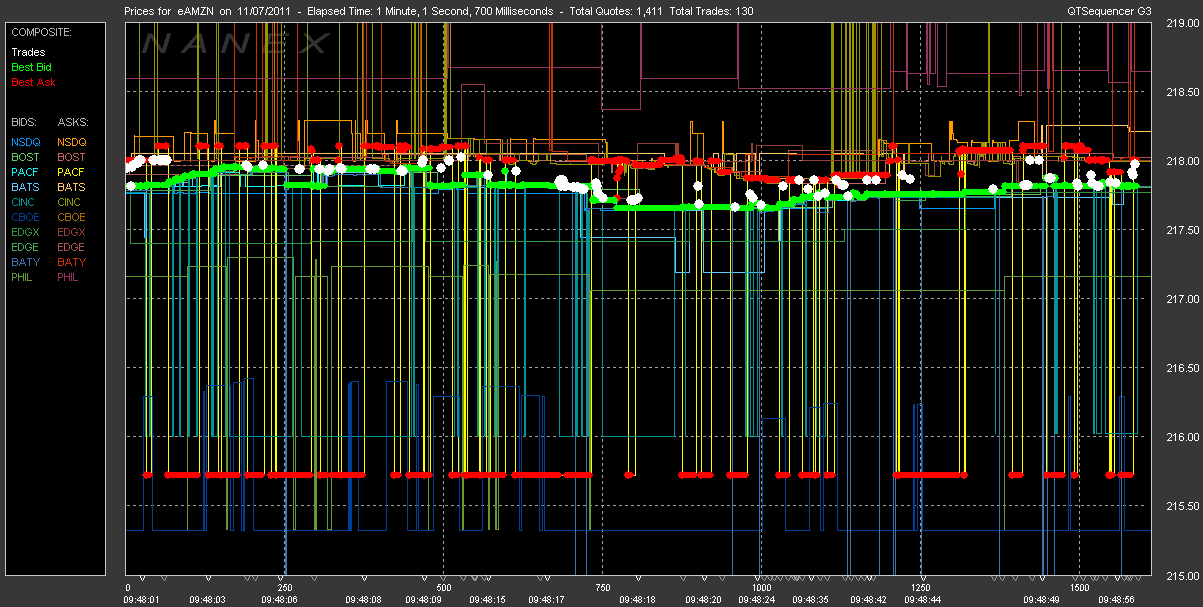1203x607 pixels.
Task: Click the 218.50 price axis label
Action: pos(1183,92)
